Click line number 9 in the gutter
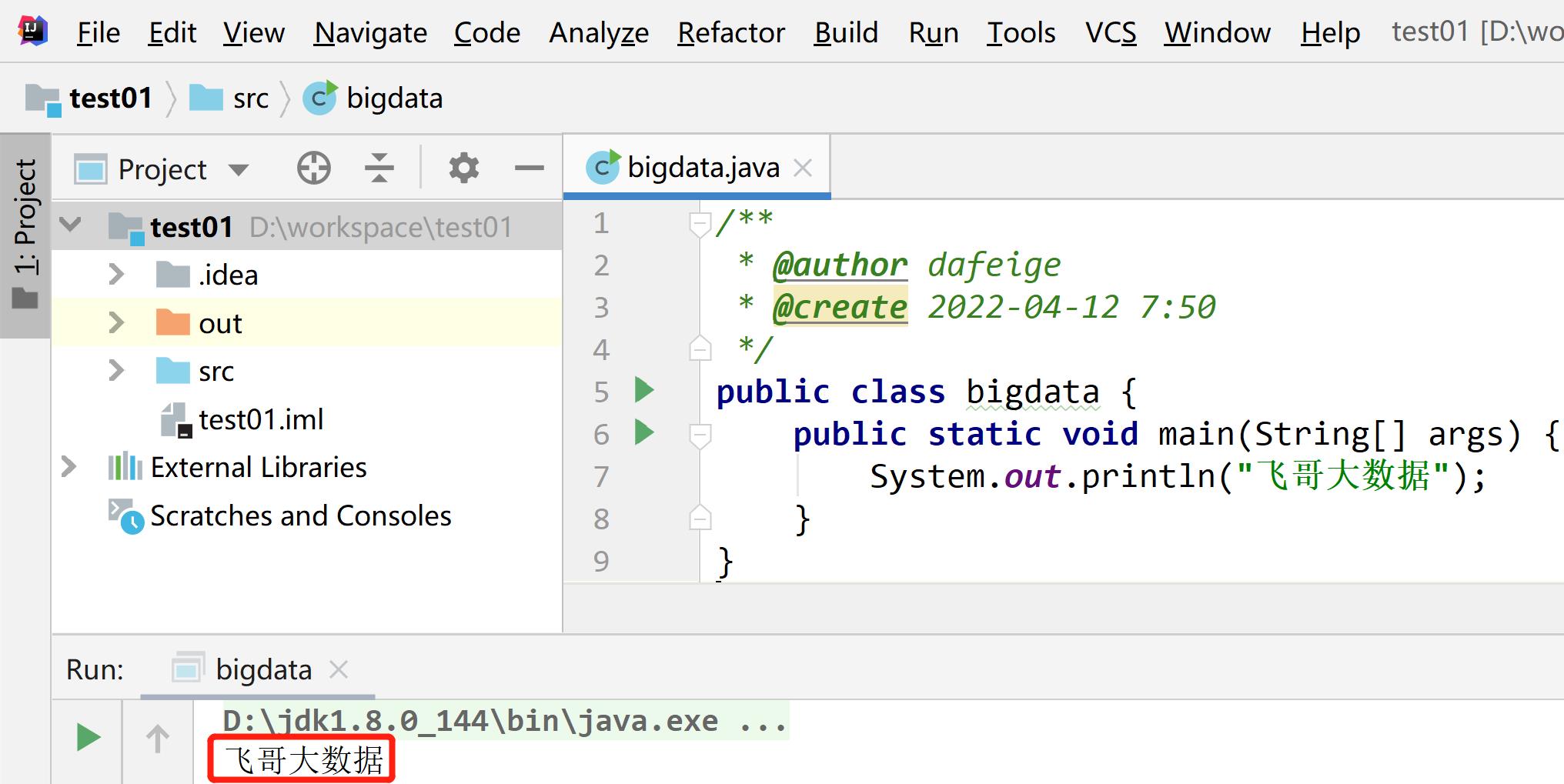 click(x=601, y=562)
